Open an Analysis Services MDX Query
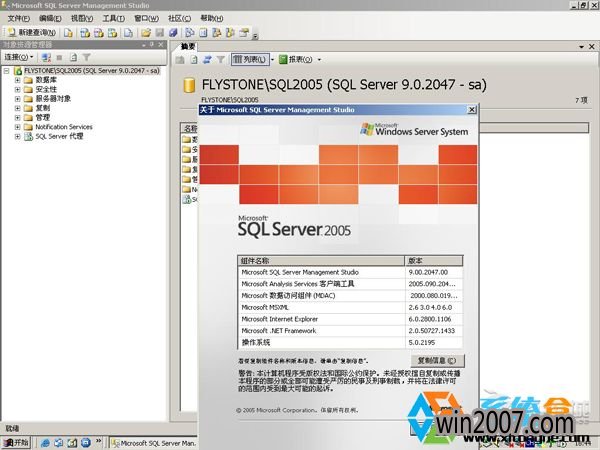This screenshot has height=450, width=600. tap(85, 33)
